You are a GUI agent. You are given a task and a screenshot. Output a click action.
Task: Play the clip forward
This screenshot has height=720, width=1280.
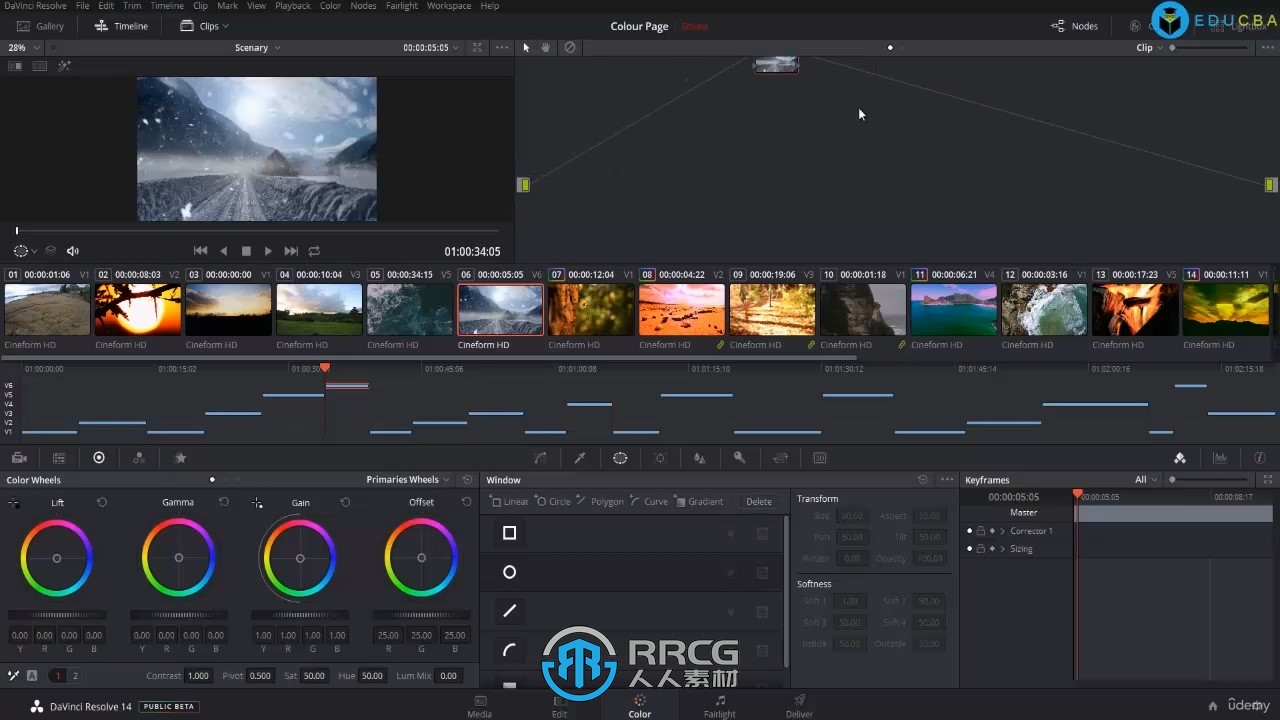pyautogui.click(x=268, y=251)
